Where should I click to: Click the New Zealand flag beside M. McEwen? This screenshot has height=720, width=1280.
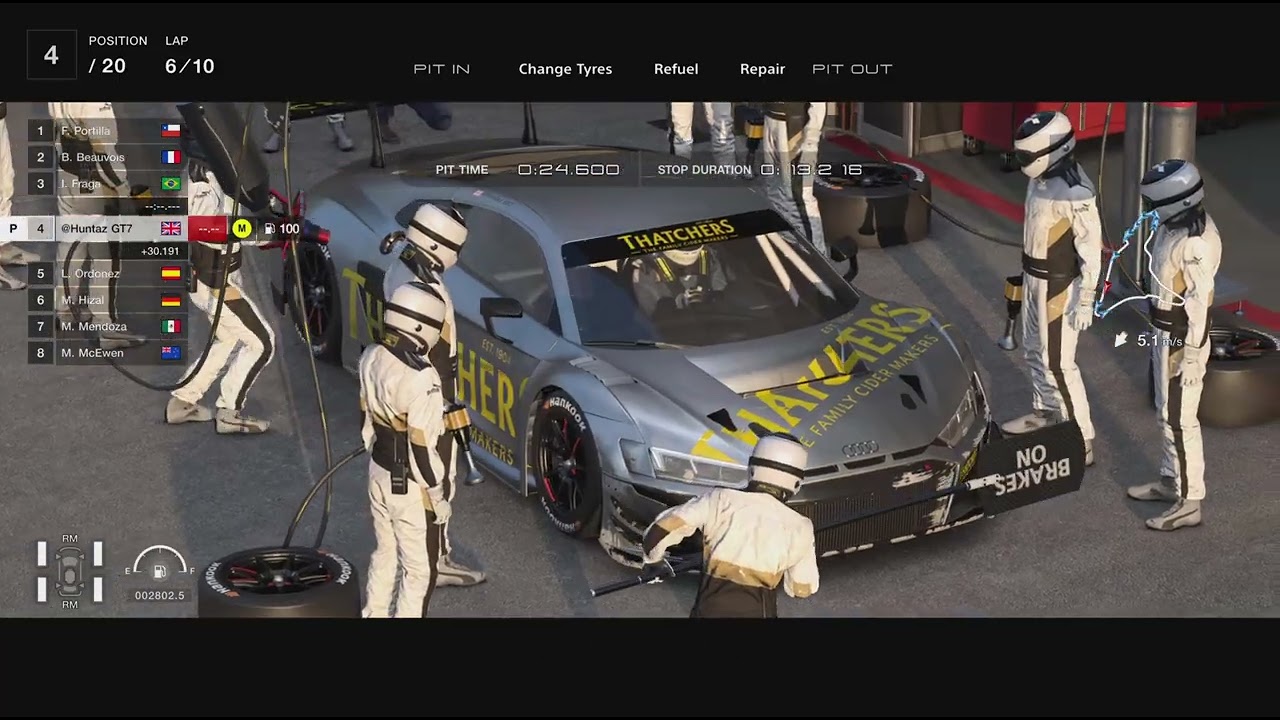[x=171, y=353]
